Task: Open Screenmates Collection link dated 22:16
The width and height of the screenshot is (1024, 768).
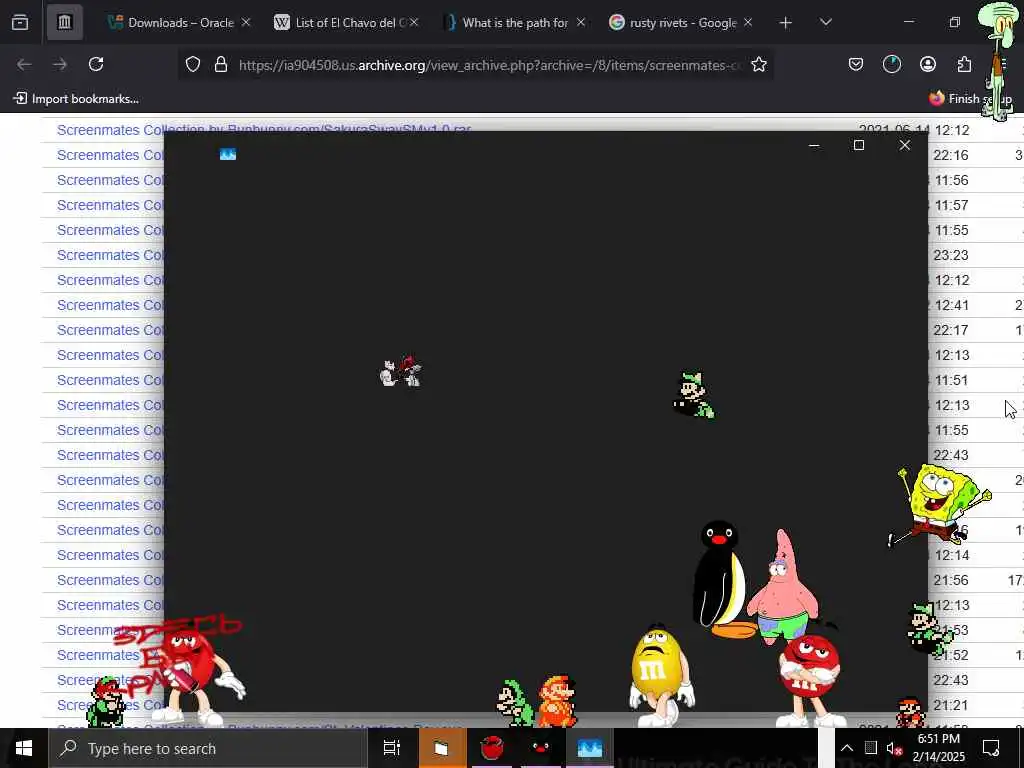Action: [x=110, y=155]
